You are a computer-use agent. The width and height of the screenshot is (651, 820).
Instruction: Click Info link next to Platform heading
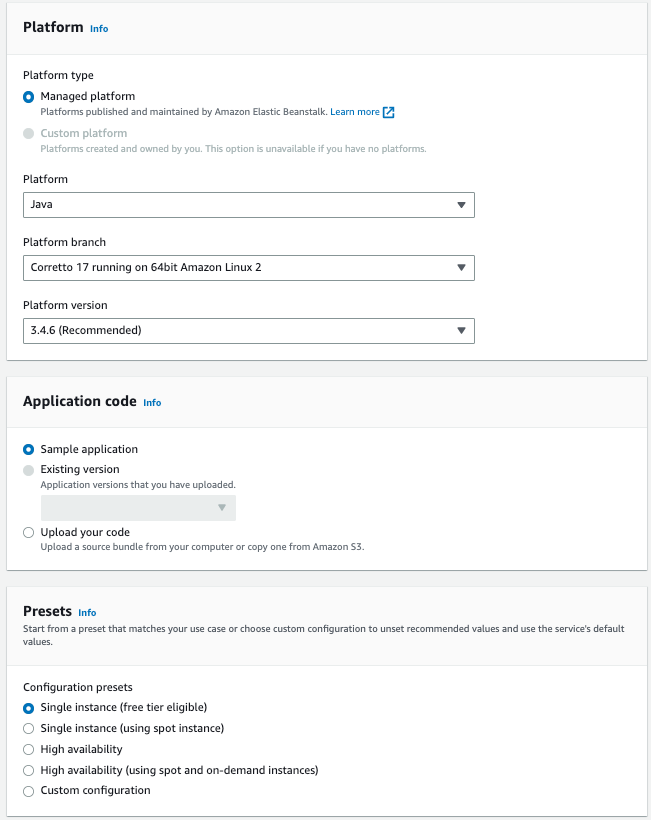pos(99,29)
